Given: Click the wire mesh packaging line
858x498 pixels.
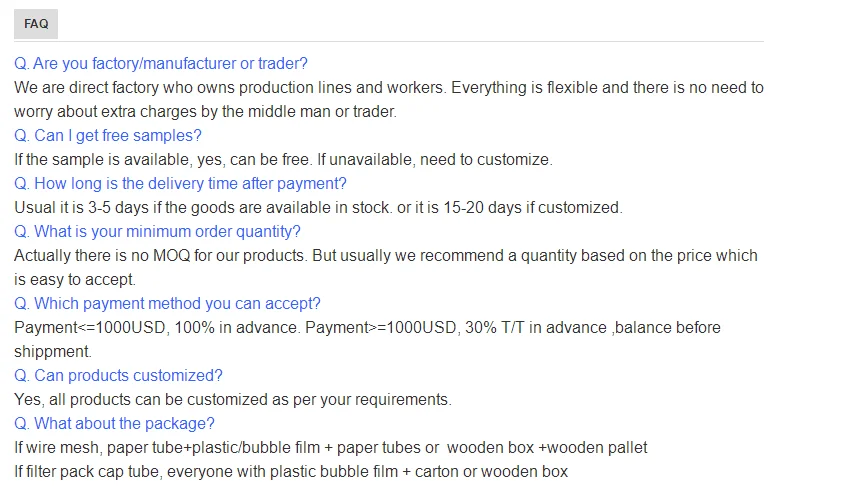Looking at the screenshot, I should coord(331,448).
